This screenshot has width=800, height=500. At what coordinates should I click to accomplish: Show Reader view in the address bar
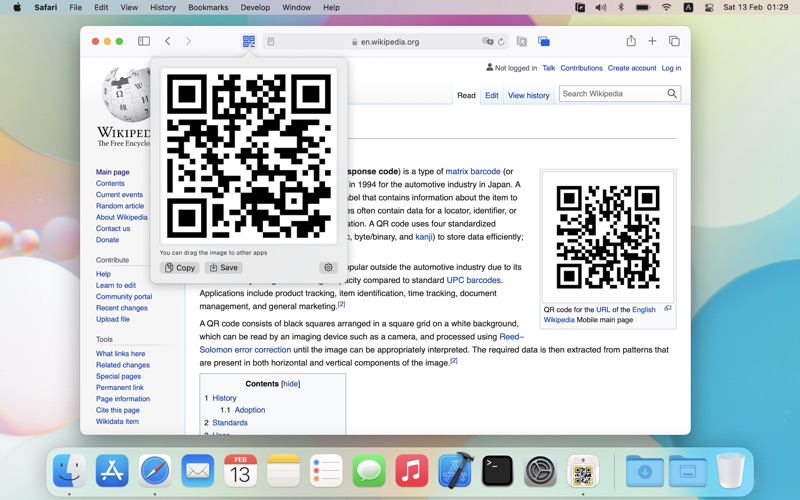tap(271, 42)
